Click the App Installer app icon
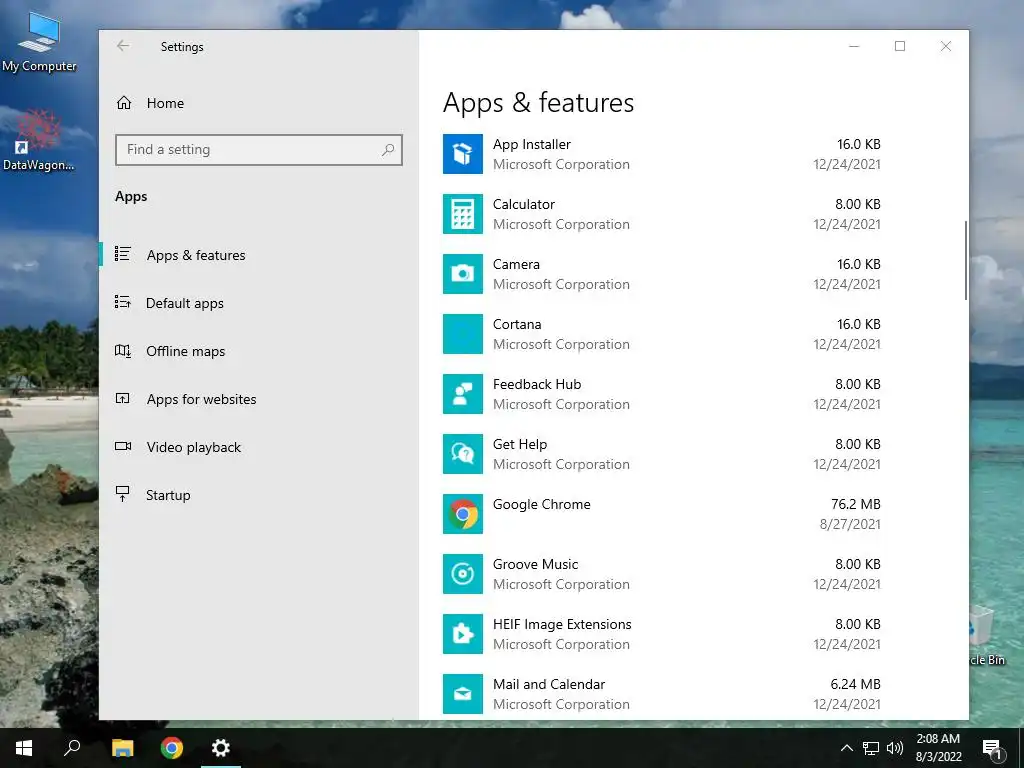The image size is (1024, 768). pos(462,154)
